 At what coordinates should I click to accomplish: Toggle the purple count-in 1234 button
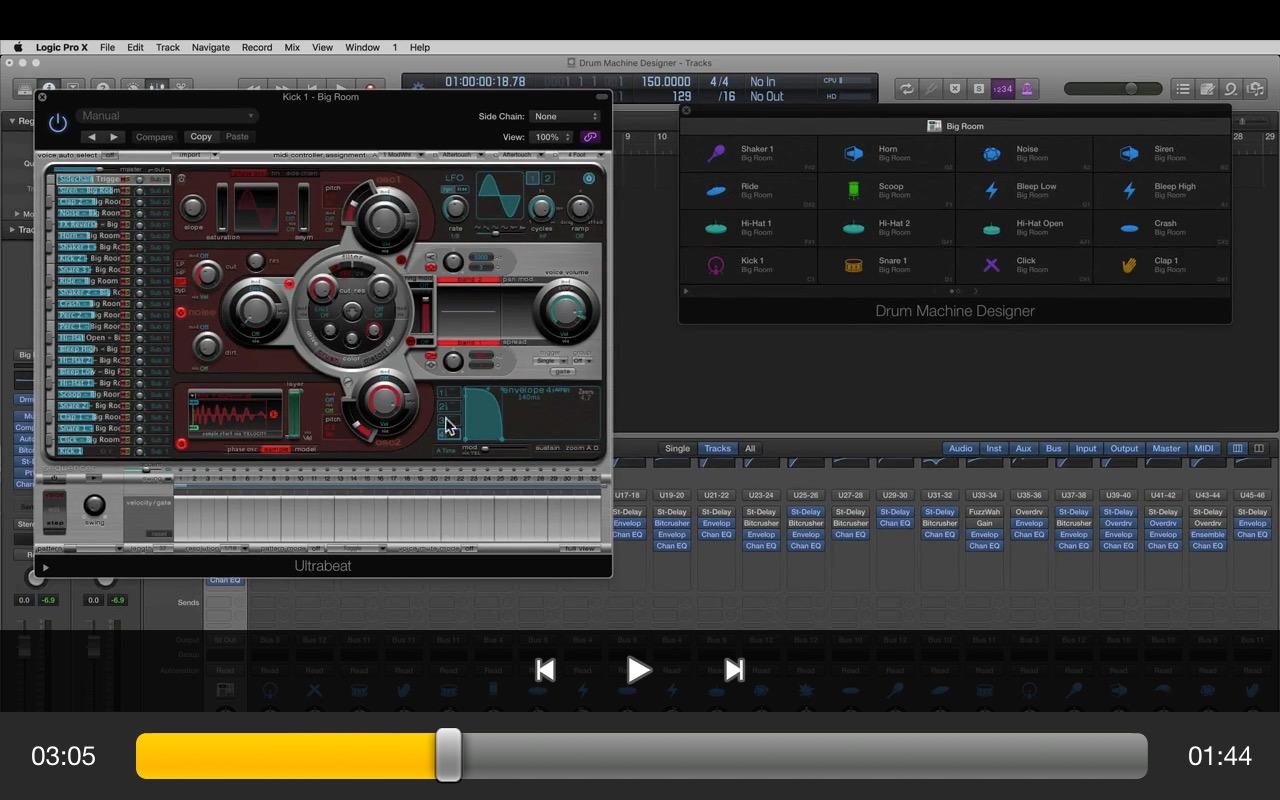click(1002, 89)
